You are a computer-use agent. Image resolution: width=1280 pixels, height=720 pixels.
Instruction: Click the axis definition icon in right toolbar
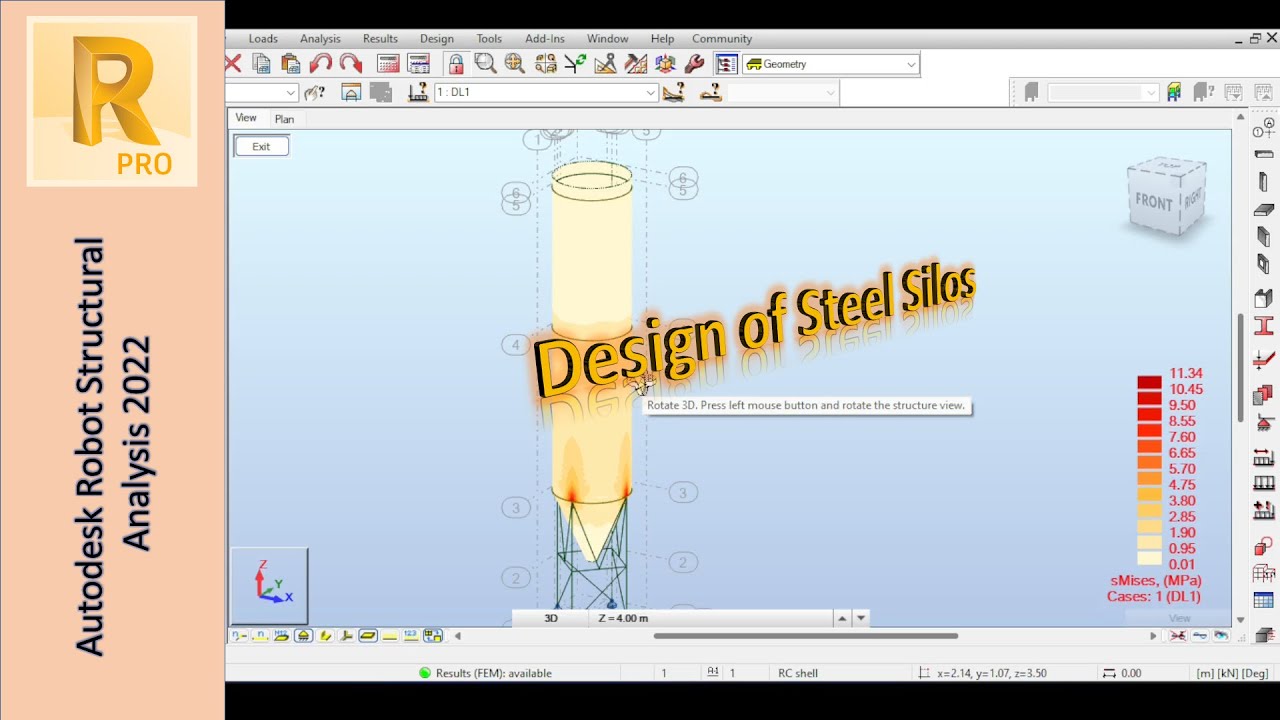(x=1264, y=128)
